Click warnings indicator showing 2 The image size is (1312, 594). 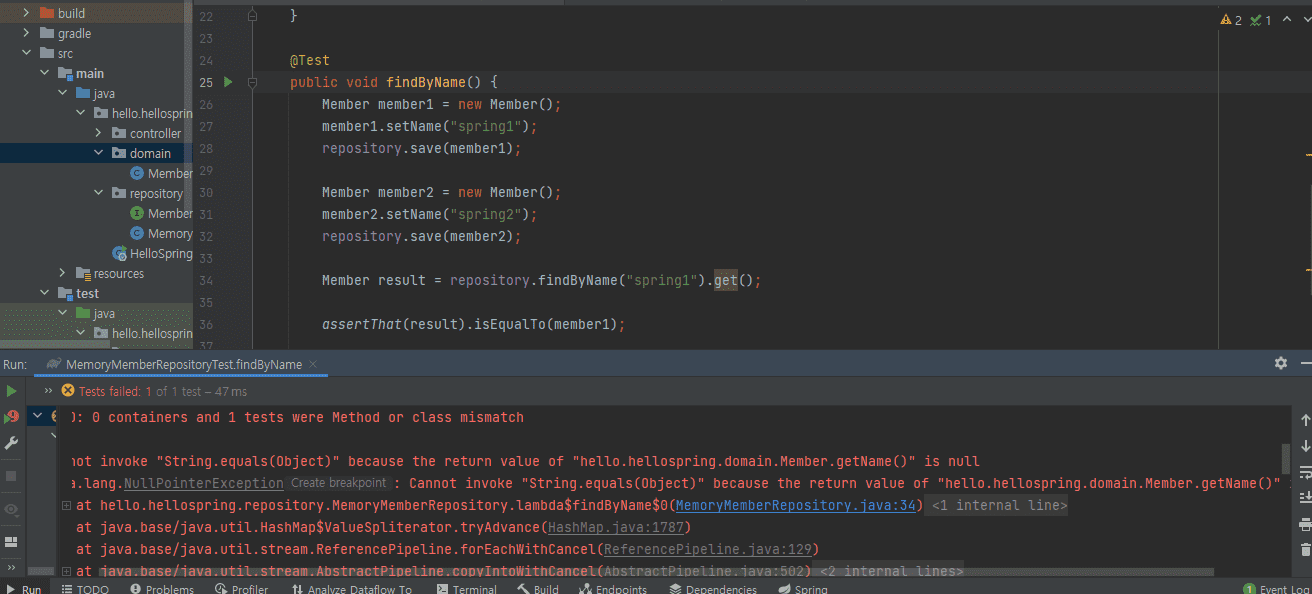(x=1231, y=20)
